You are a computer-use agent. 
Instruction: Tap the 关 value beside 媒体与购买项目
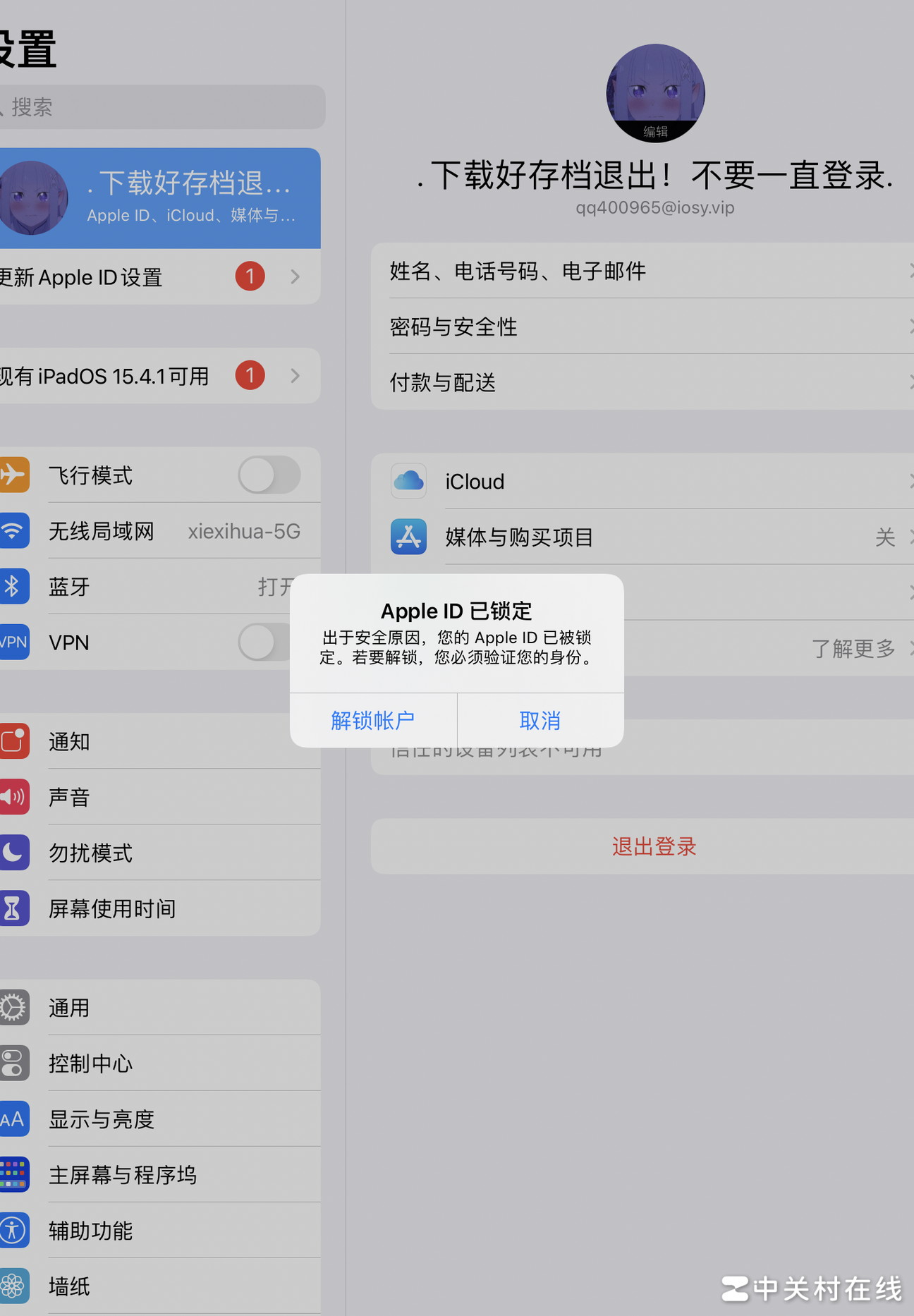885,537
